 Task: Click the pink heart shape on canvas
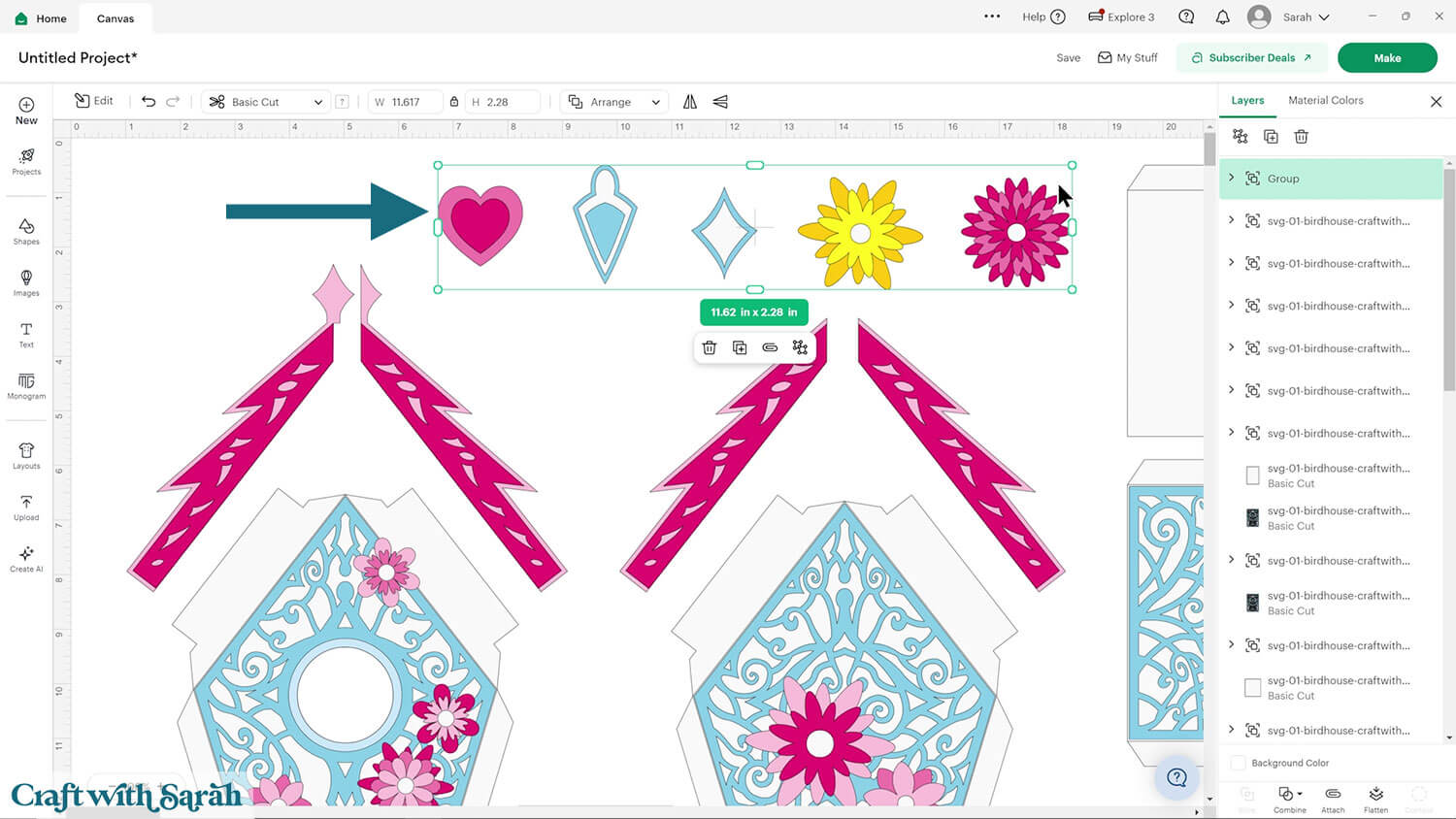coord(480,225)
